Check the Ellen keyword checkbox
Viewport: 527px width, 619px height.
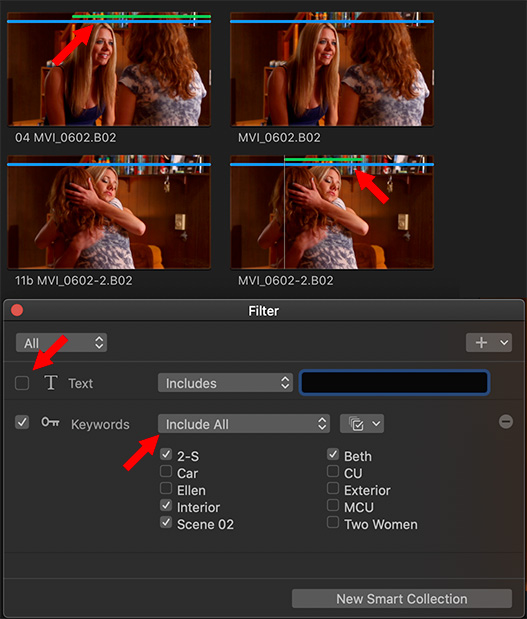click(166, 488)
